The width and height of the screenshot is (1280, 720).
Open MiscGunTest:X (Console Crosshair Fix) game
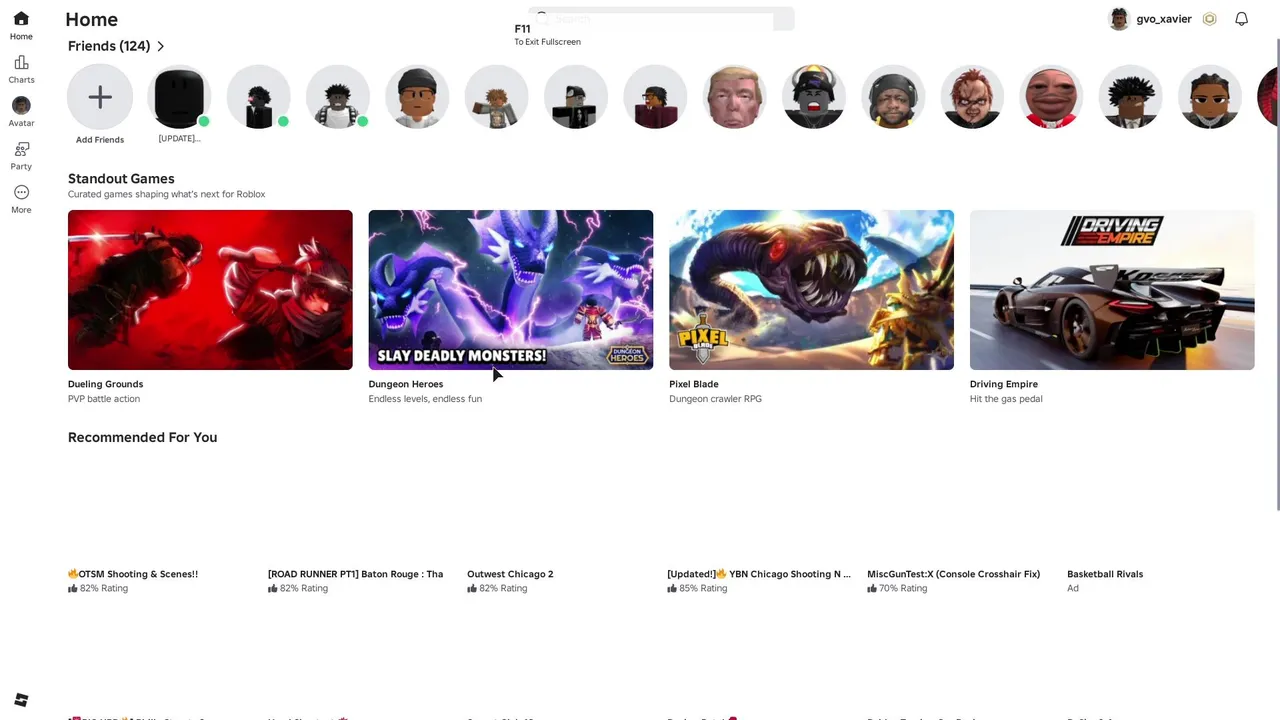click(x=953, y=574)
